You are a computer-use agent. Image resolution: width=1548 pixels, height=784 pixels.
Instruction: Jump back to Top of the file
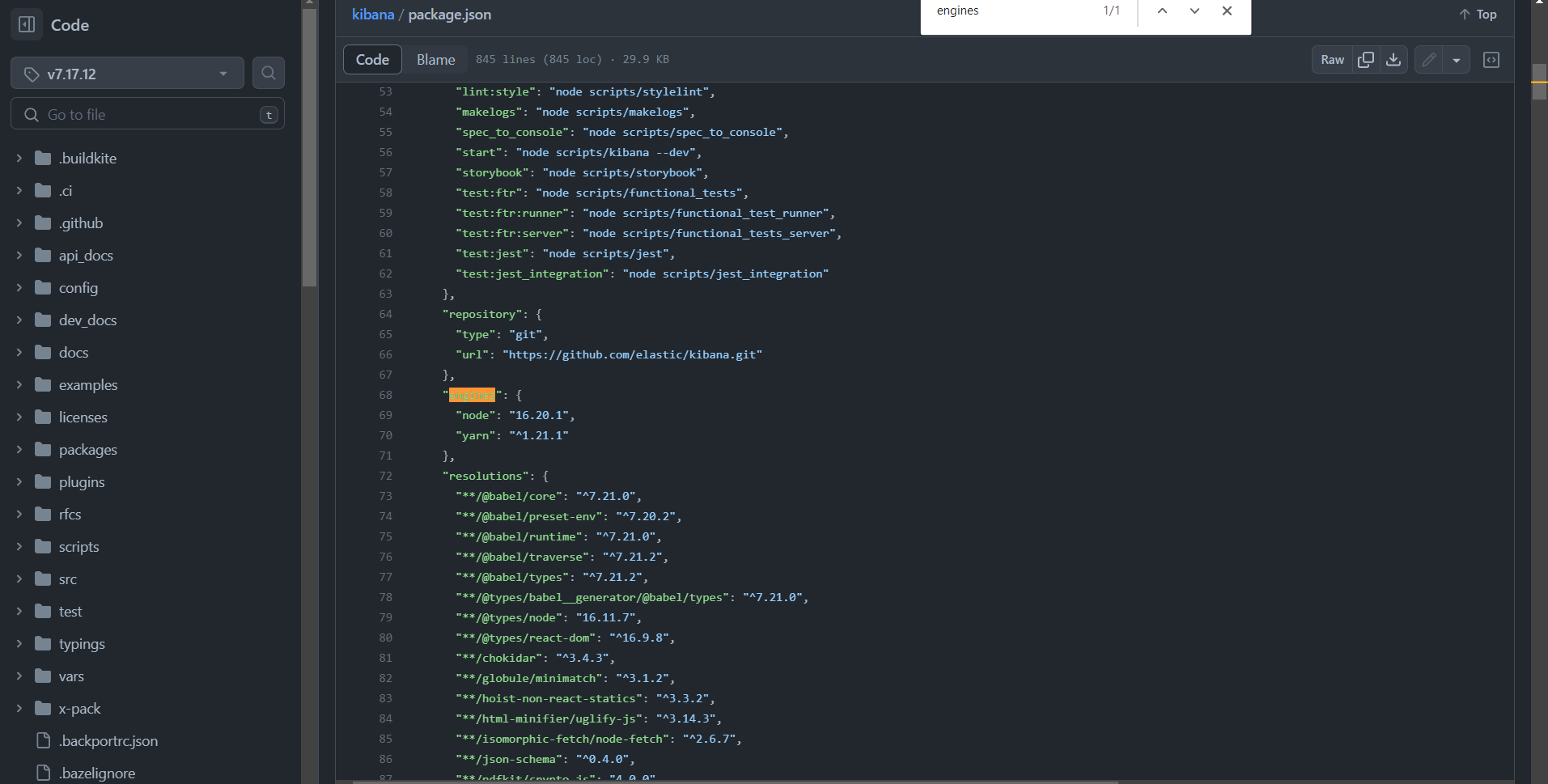[x=1478, y=14]
